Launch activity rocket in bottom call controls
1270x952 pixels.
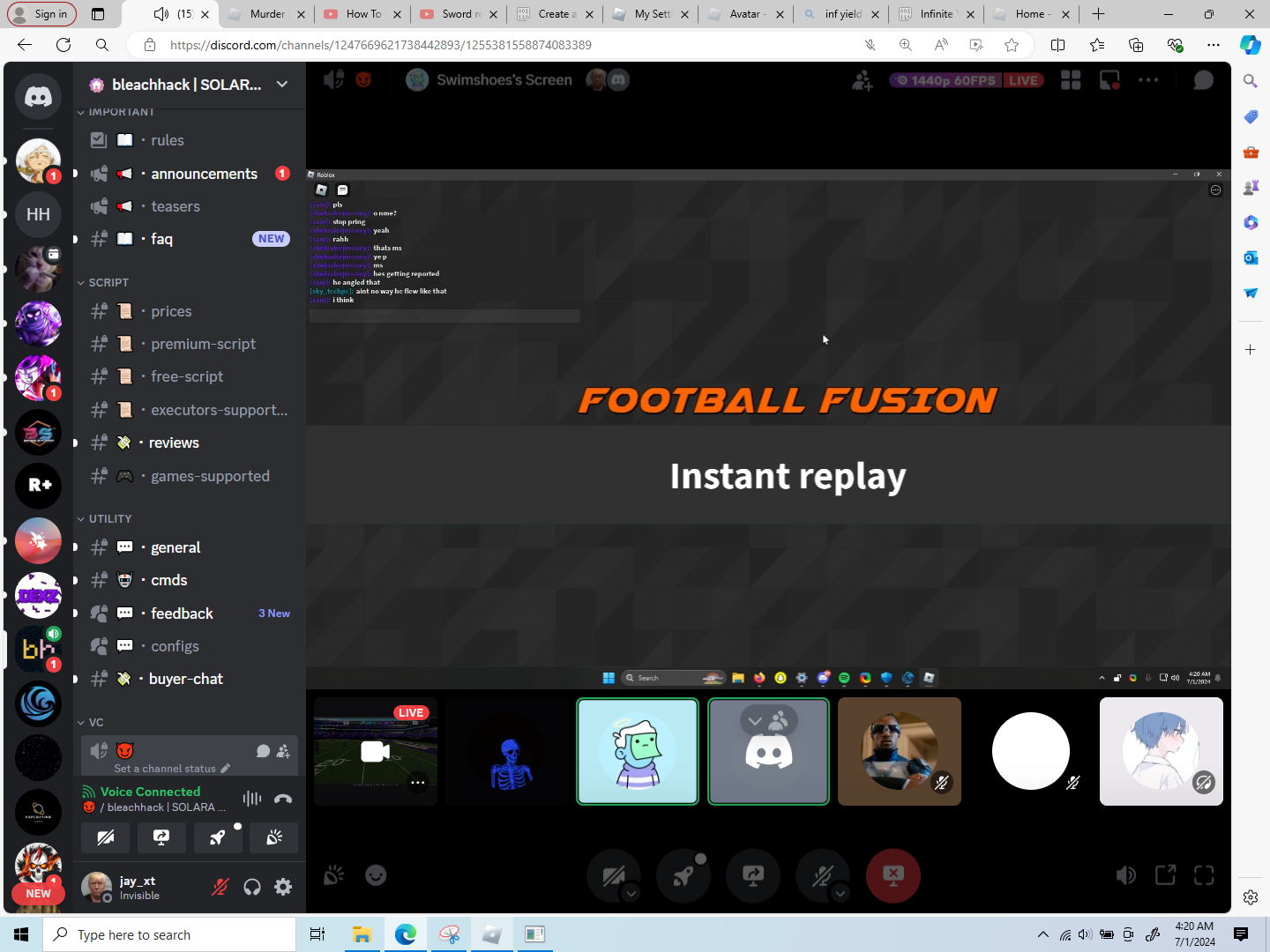pyautogui.click(x=684, y=875)
